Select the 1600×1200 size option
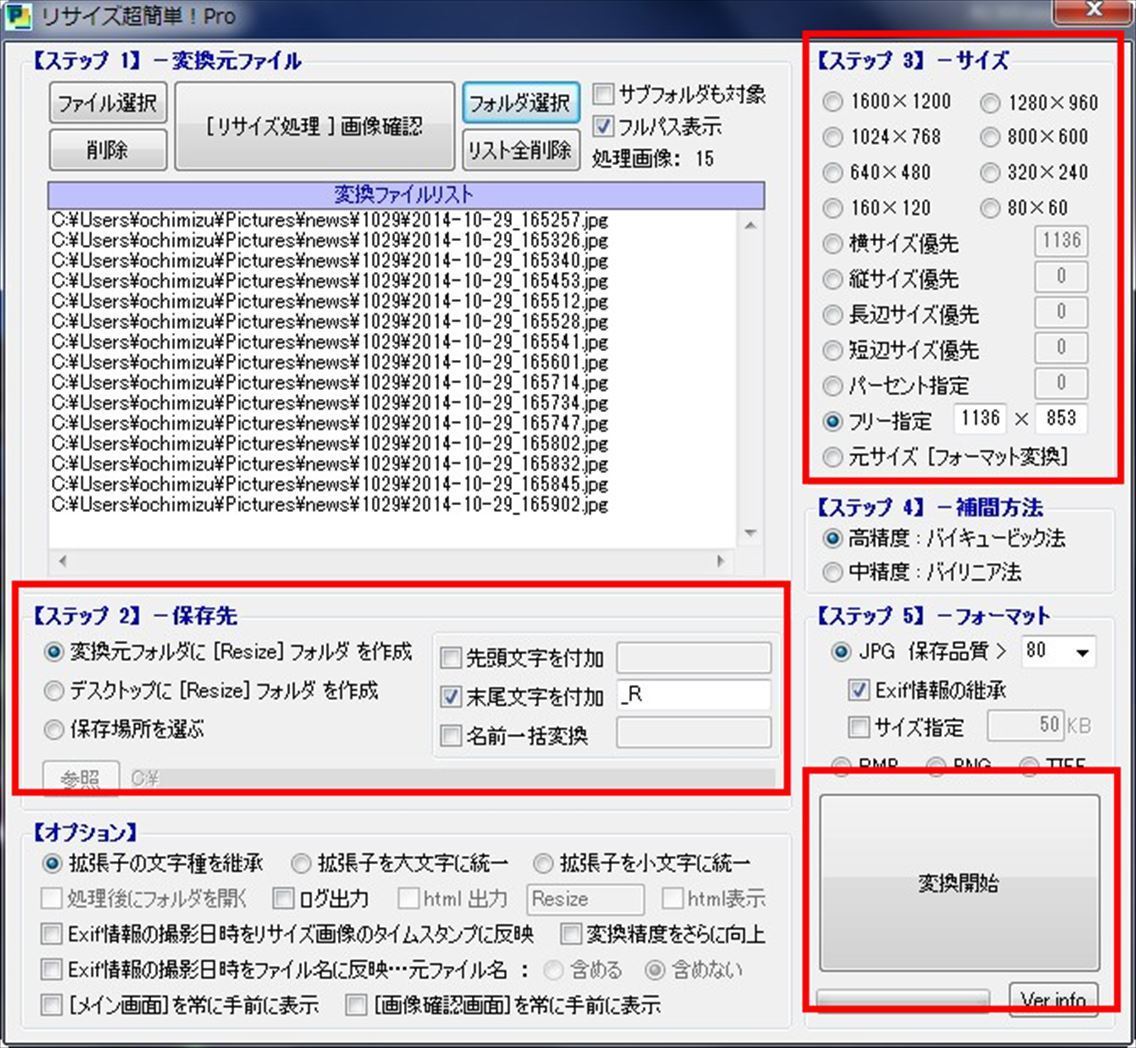The width and height of the screenshot is (1136, 1048). click(x=833, y=102)
